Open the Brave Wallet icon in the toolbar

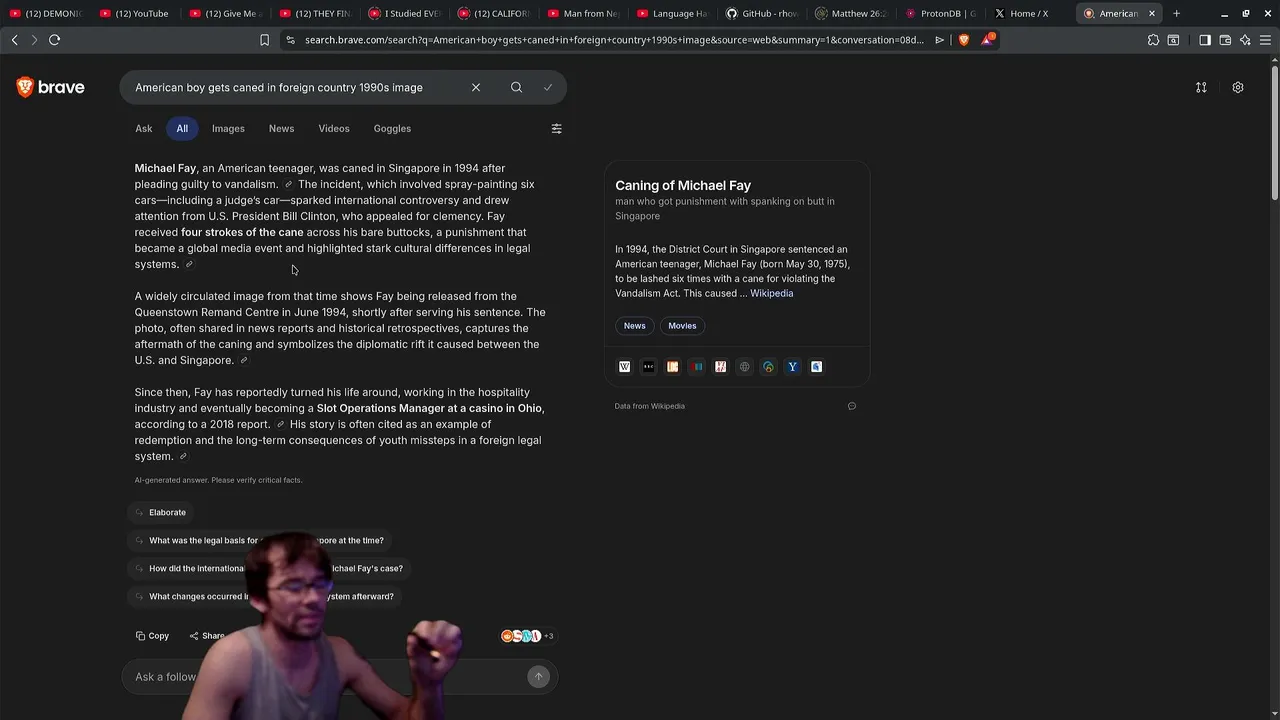coord(1225,40)
